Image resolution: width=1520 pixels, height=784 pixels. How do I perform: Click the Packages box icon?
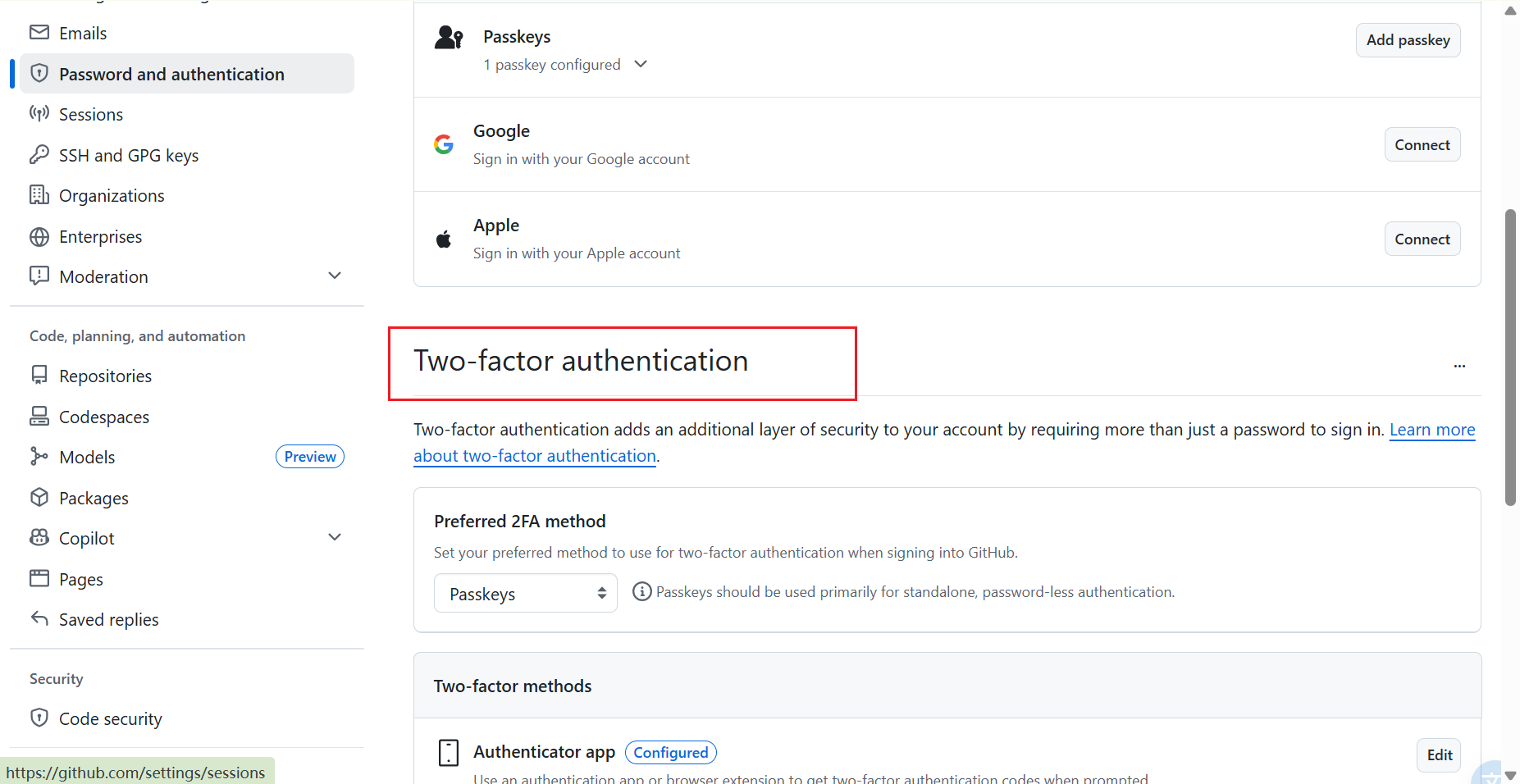[39, 498]
